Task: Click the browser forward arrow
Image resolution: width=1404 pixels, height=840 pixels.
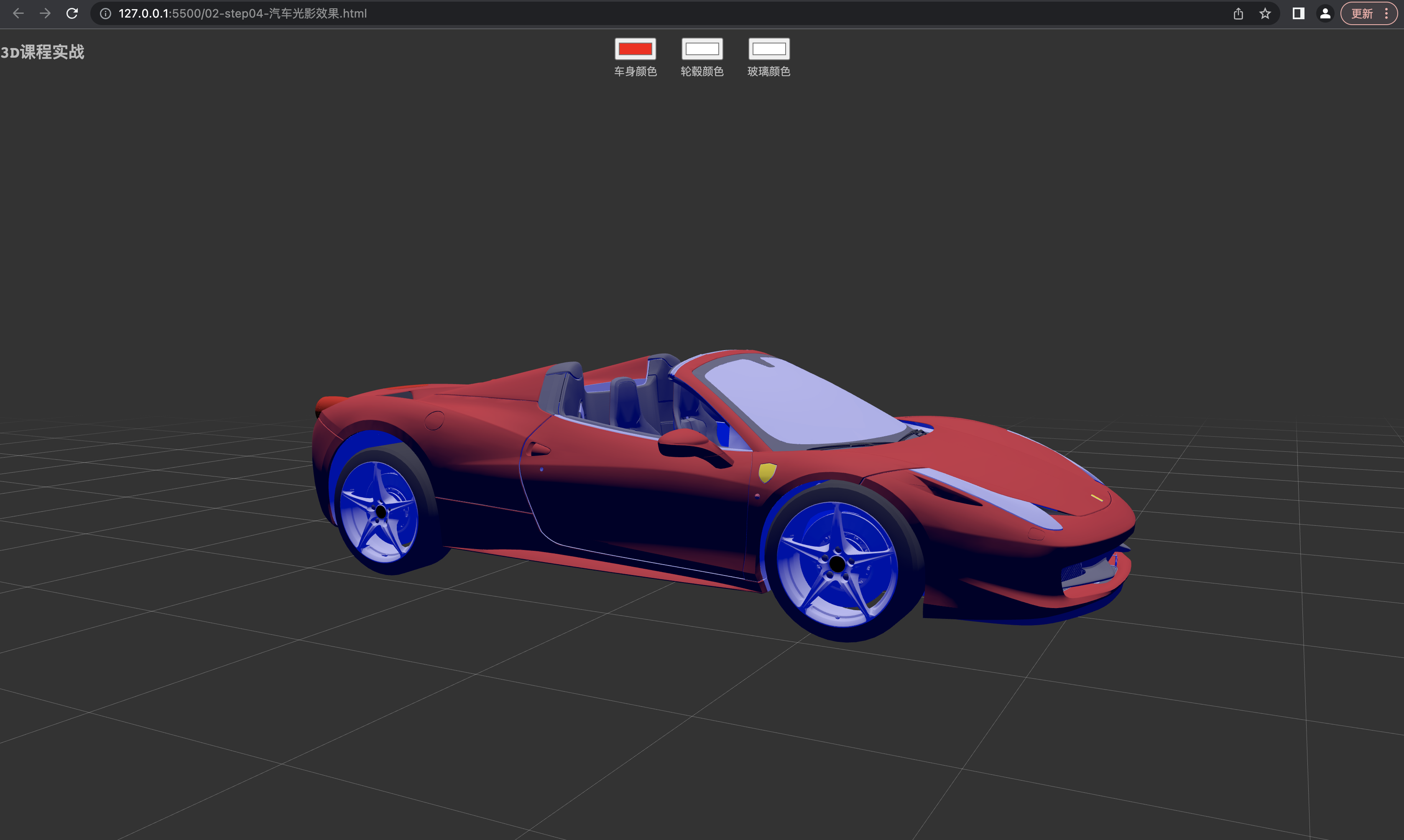Action: tap(45, 13)
